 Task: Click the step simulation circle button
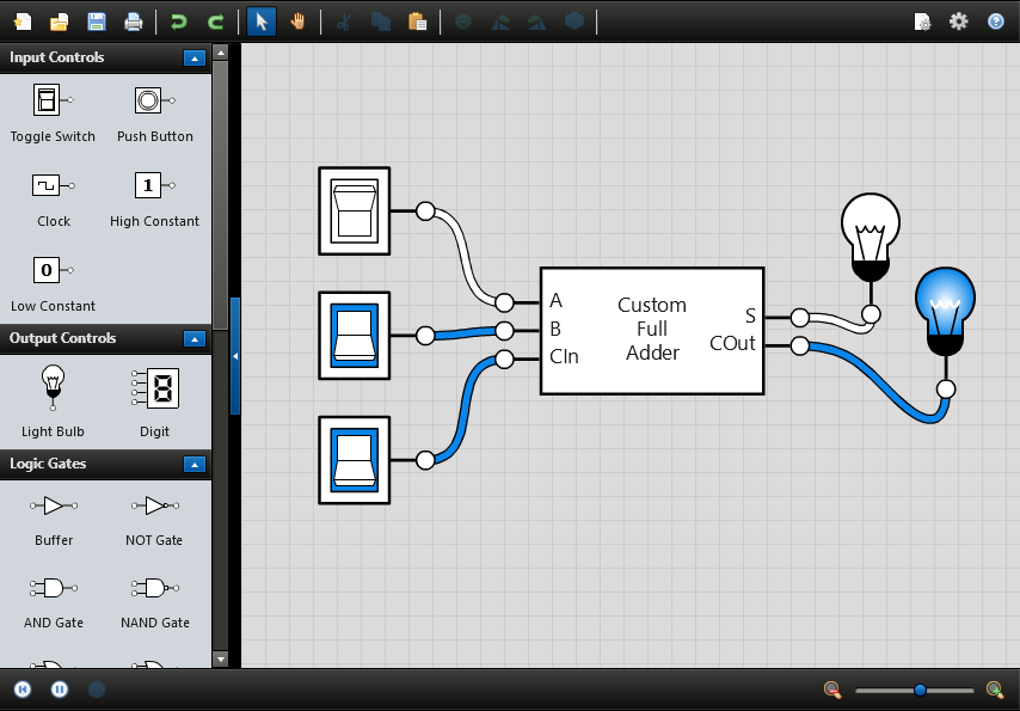pyautogui.click(x=97, y=690)
